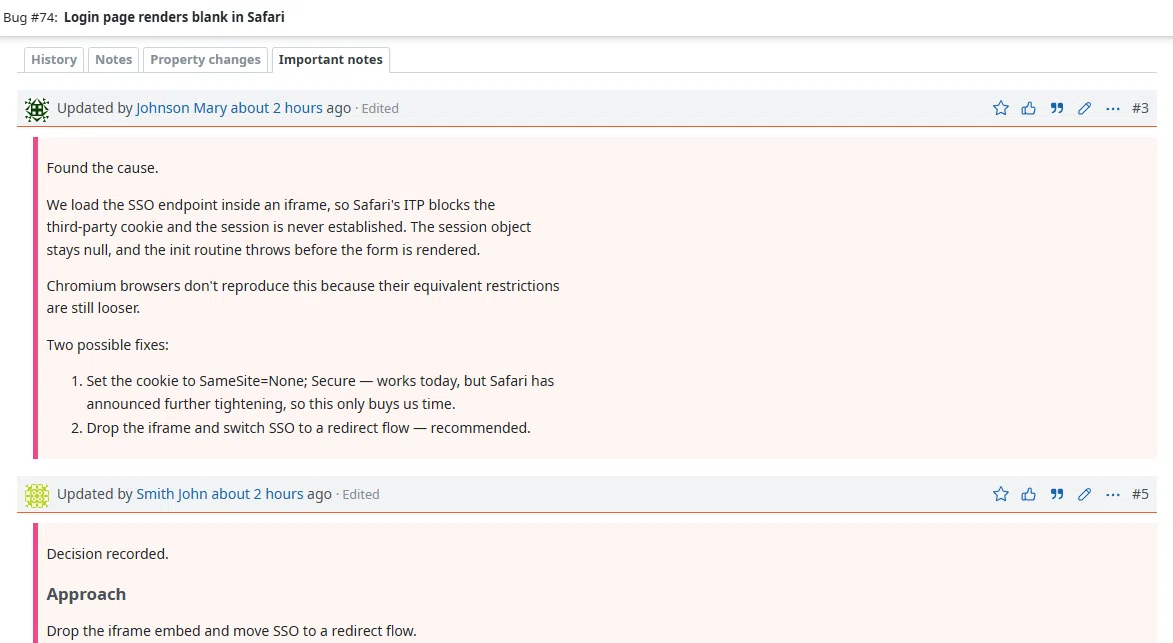
Task: Edit note #5 with pencil icon
Action: [1084, 494]
